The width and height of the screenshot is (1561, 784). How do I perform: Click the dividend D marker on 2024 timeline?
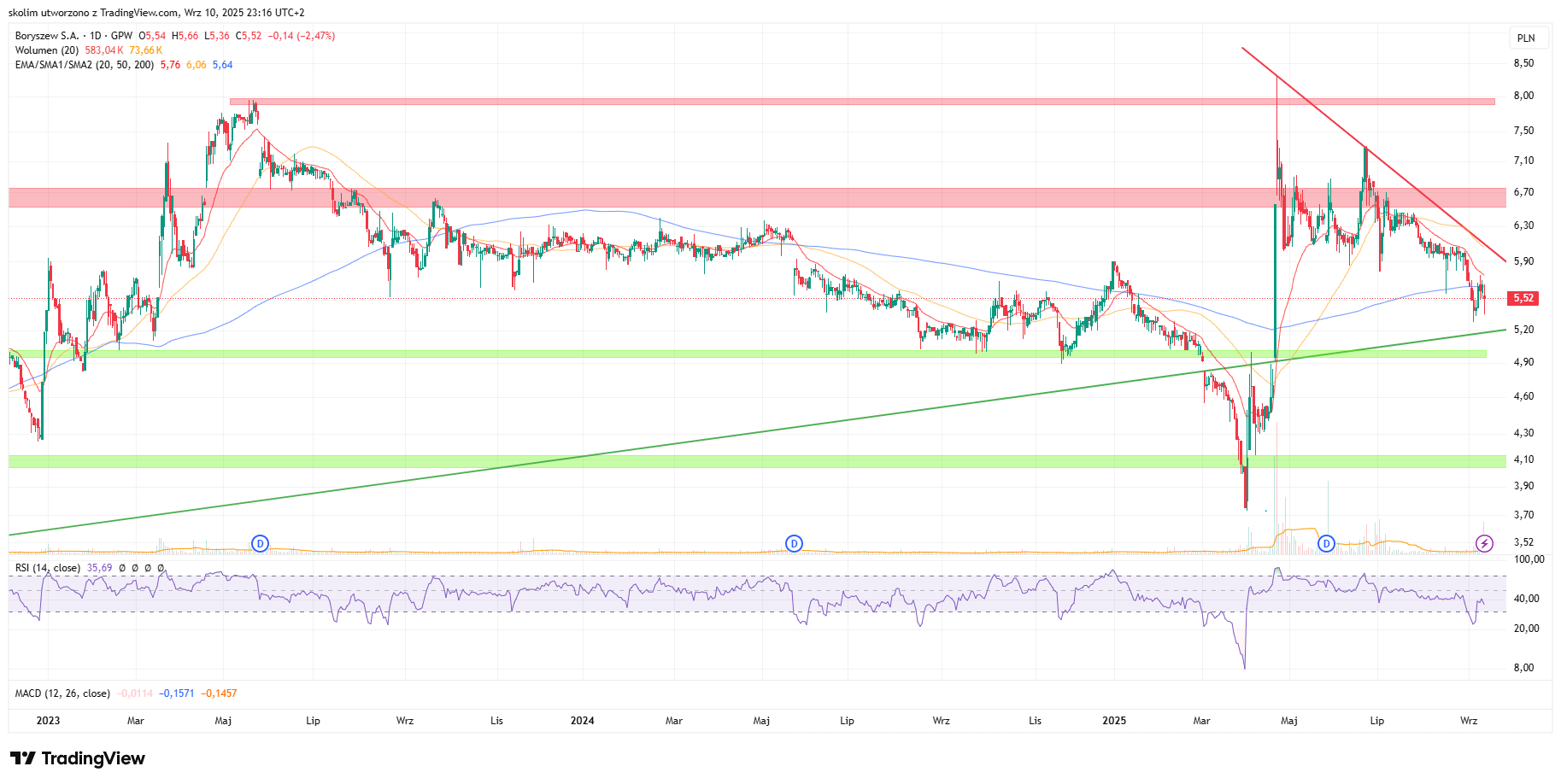coord(794,543)
